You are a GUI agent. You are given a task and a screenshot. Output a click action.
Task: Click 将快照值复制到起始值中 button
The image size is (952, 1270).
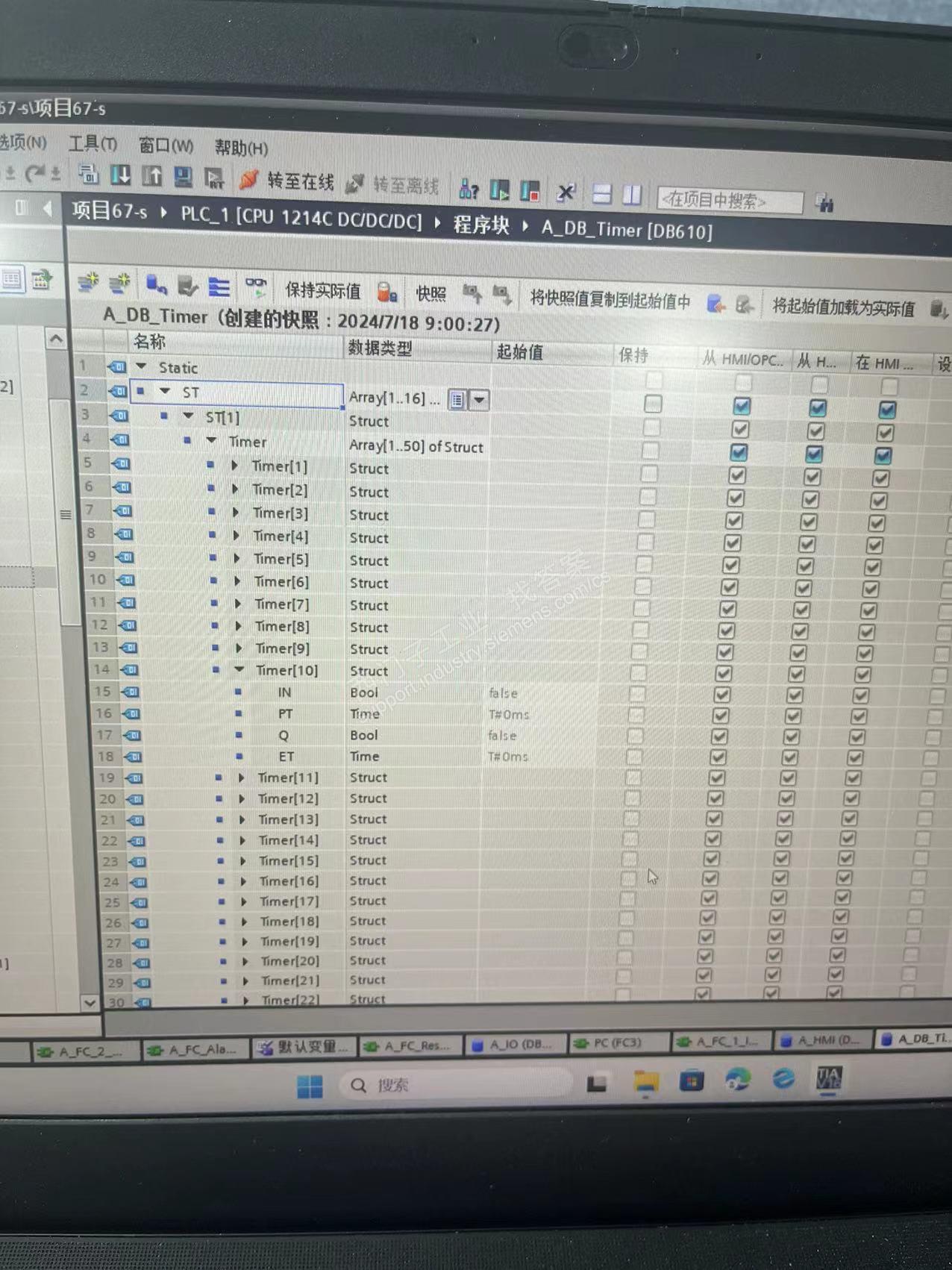610,299
